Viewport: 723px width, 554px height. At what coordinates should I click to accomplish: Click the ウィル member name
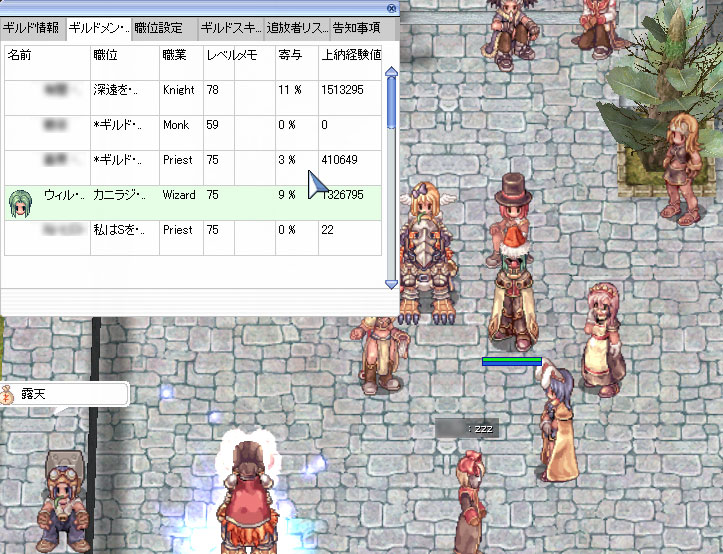[65, 195]
